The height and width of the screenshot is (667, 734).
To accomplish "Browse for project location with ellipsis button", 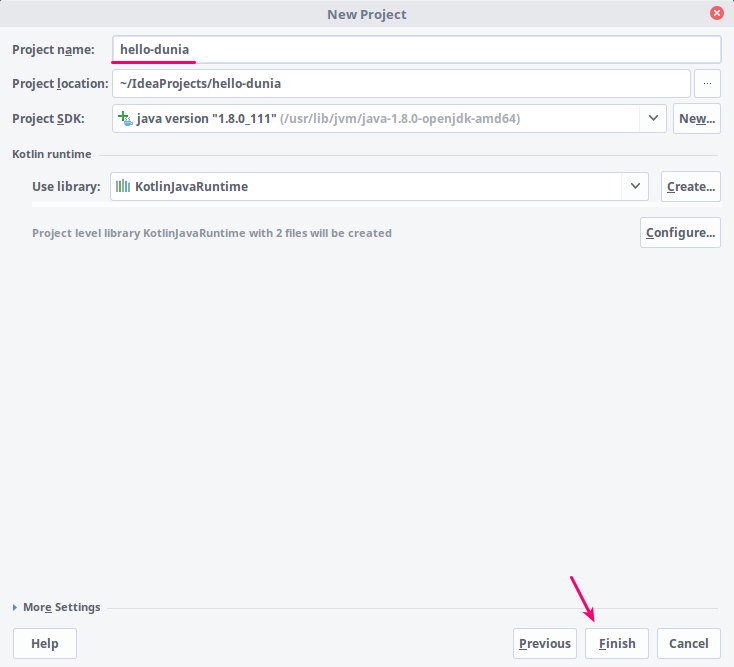I will pos(707,84).
